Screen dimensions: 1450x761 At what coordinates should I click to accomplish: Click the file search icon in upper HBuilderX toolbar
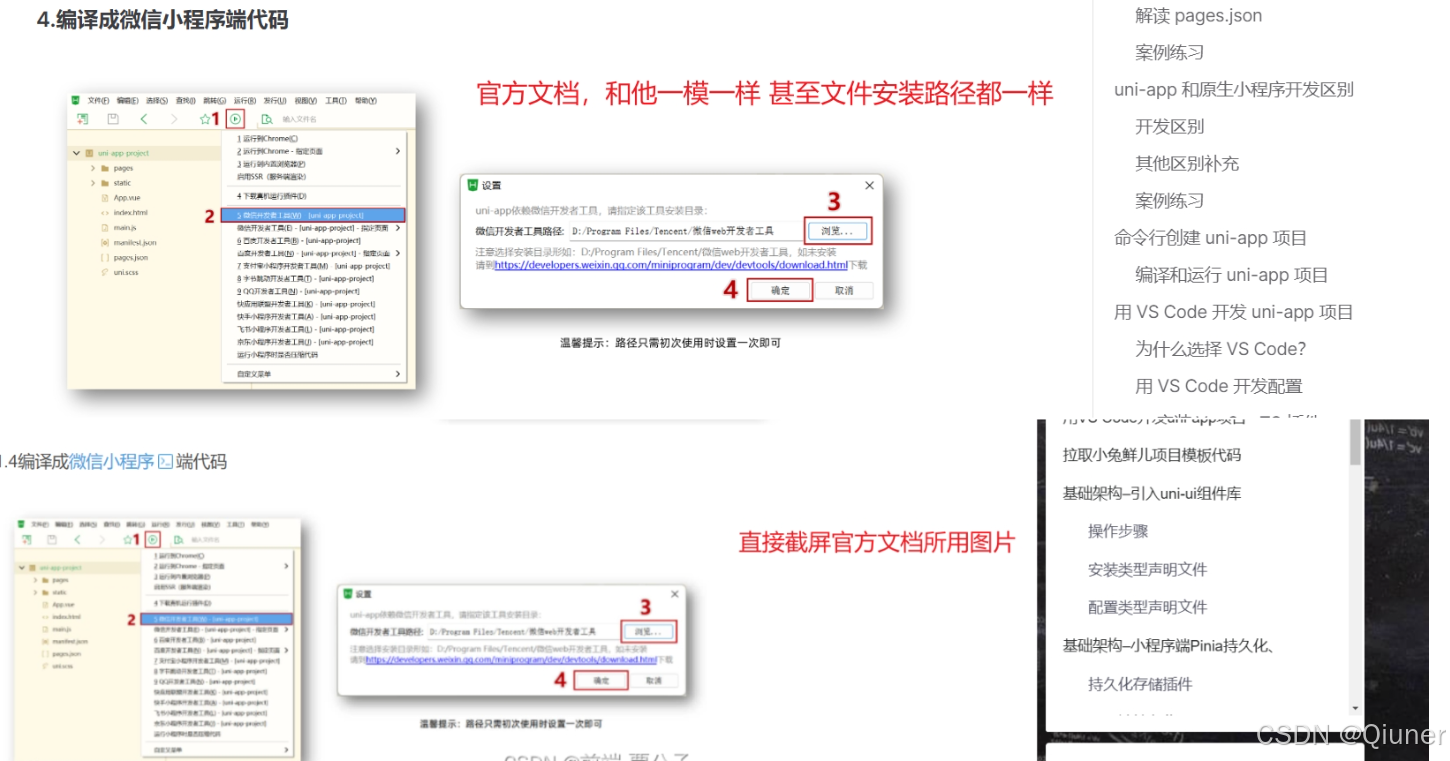tap(267, 119)
